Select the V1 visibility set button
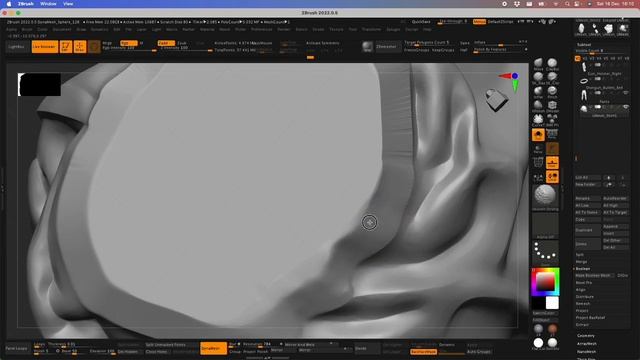This screenshot has height=360, width=640. (578, 59)
